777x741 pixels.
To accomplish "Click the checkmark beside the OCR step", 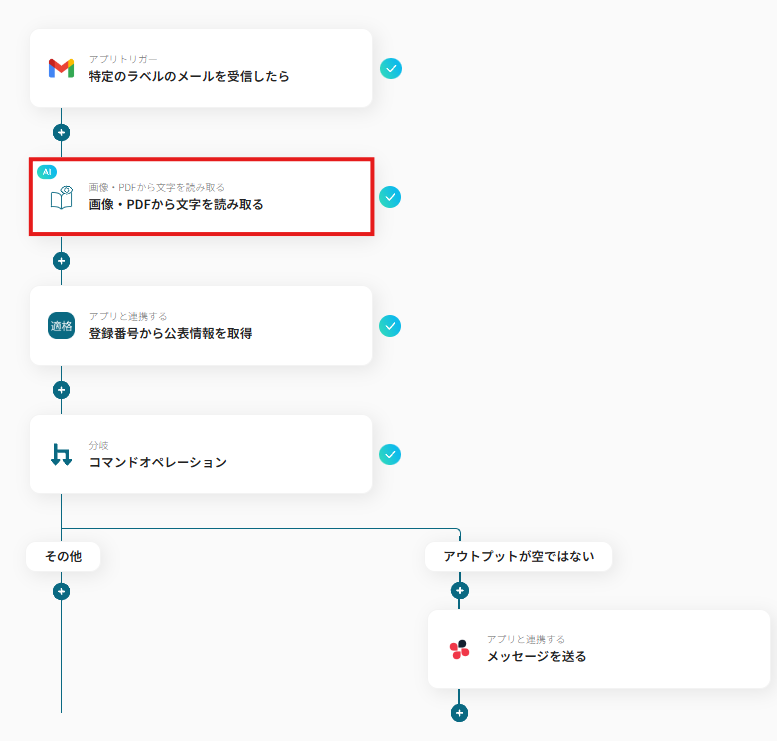I will [x=390, y=197].
